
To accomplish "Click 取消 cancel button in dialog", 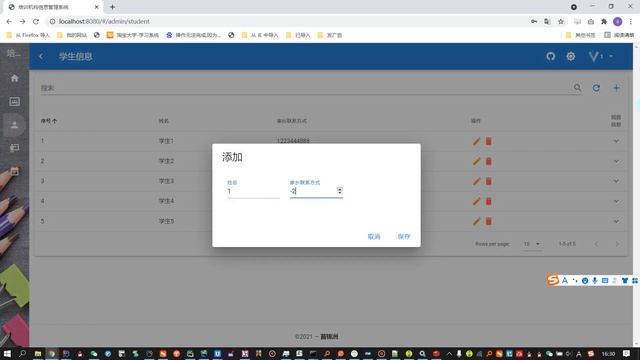I will pos(374,236).
